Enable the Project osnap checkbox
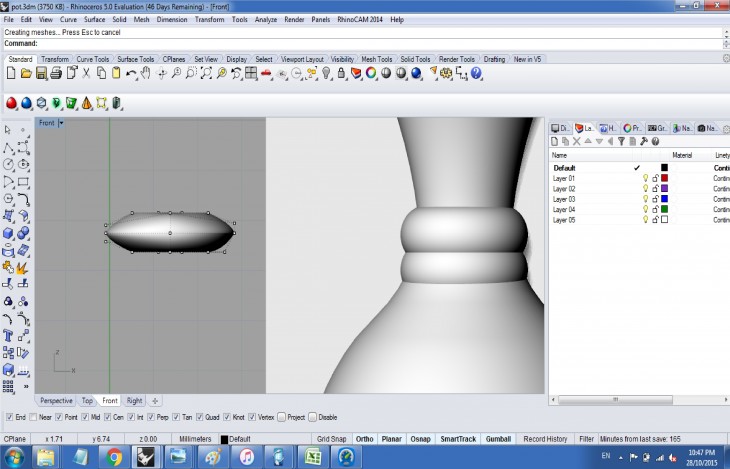The height and width of the screenshot is (469, 730). click(281, 417)
